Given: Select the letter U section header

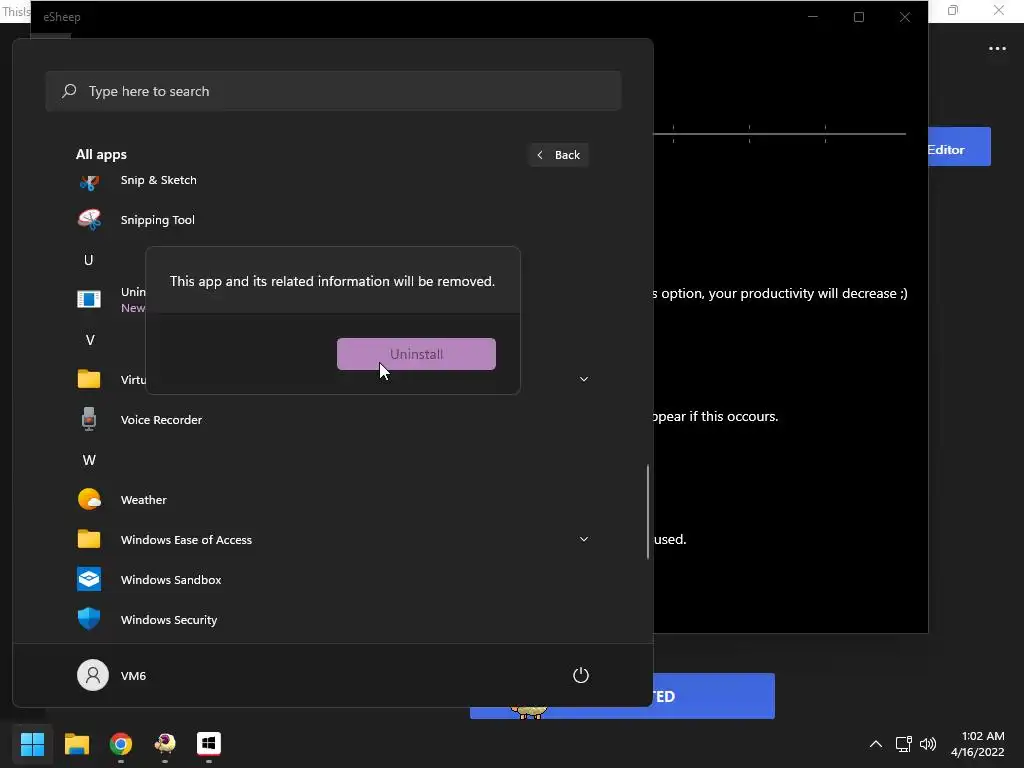Looking at the screenshot, I should click(x=89, y=260).
